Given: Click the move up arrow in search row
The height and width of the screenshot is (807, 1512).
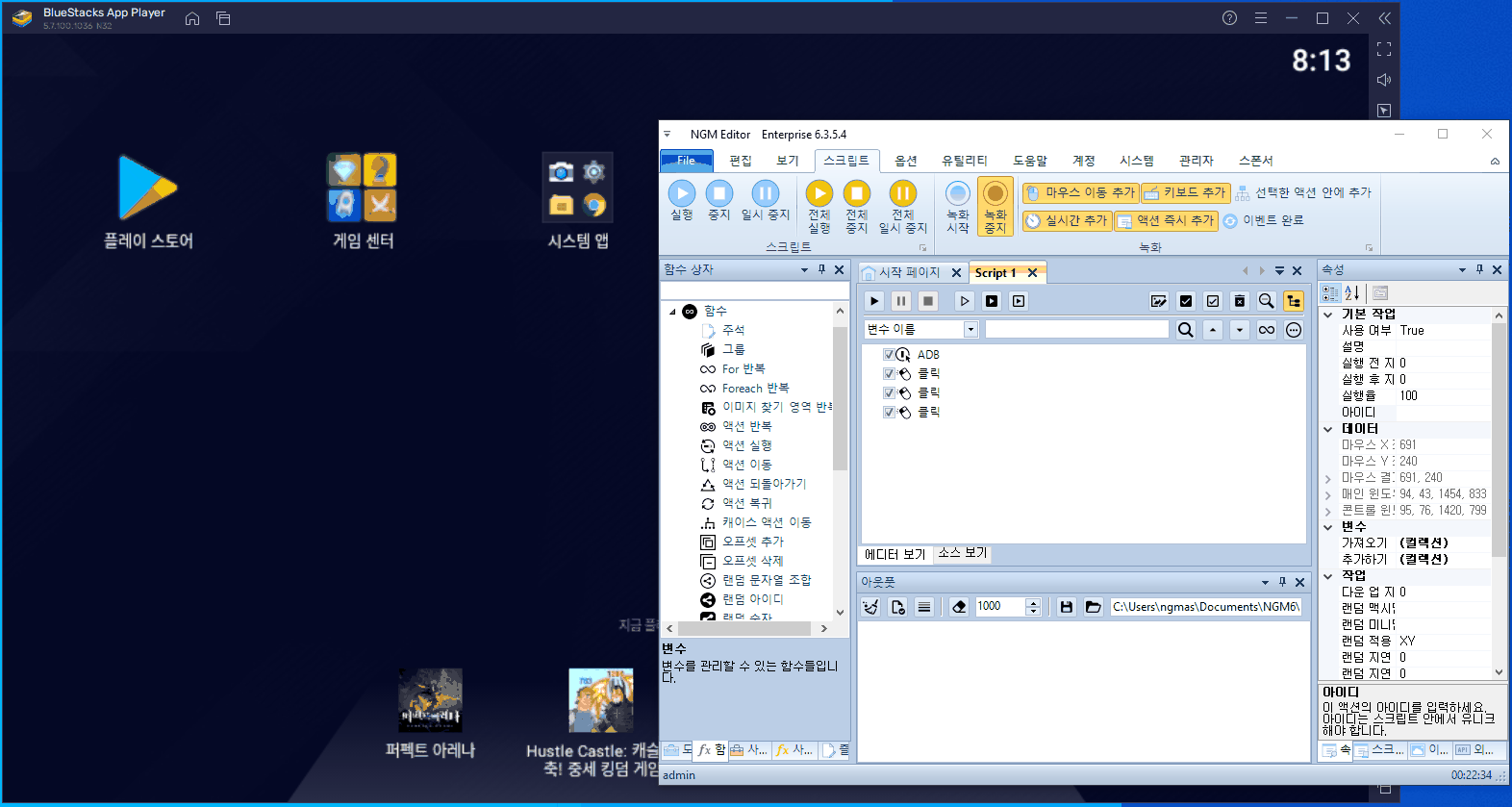Looking at the screenshot, I should tap(1213, 330).
